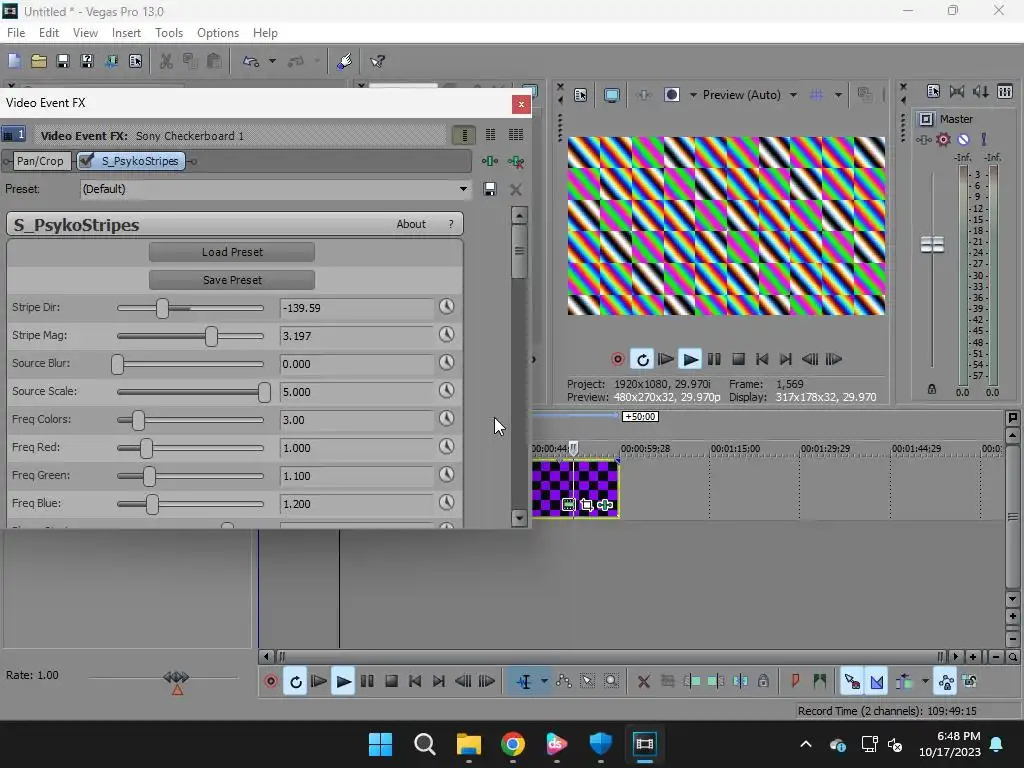The image size is (1024, 768).
Task: Open the View menu
Action: (x=85, y=33)
